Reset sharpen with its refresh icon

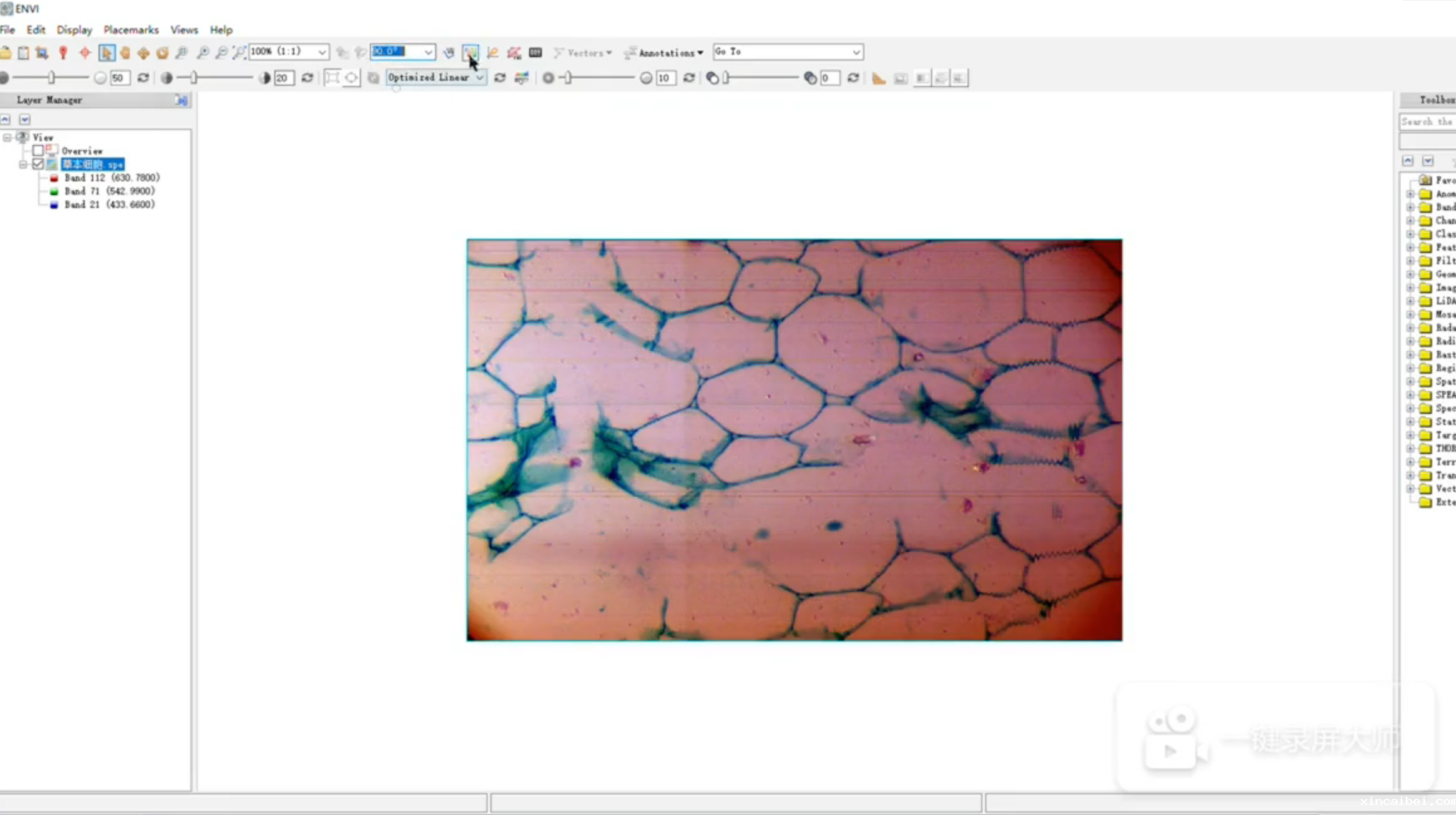click(x=689, y=78)
